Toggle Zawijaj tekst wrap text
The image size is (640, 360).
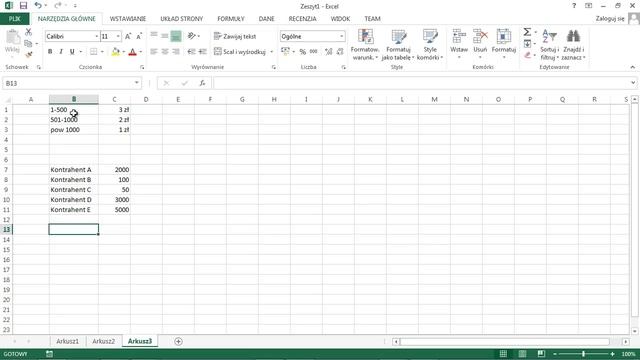click(235, 36)
